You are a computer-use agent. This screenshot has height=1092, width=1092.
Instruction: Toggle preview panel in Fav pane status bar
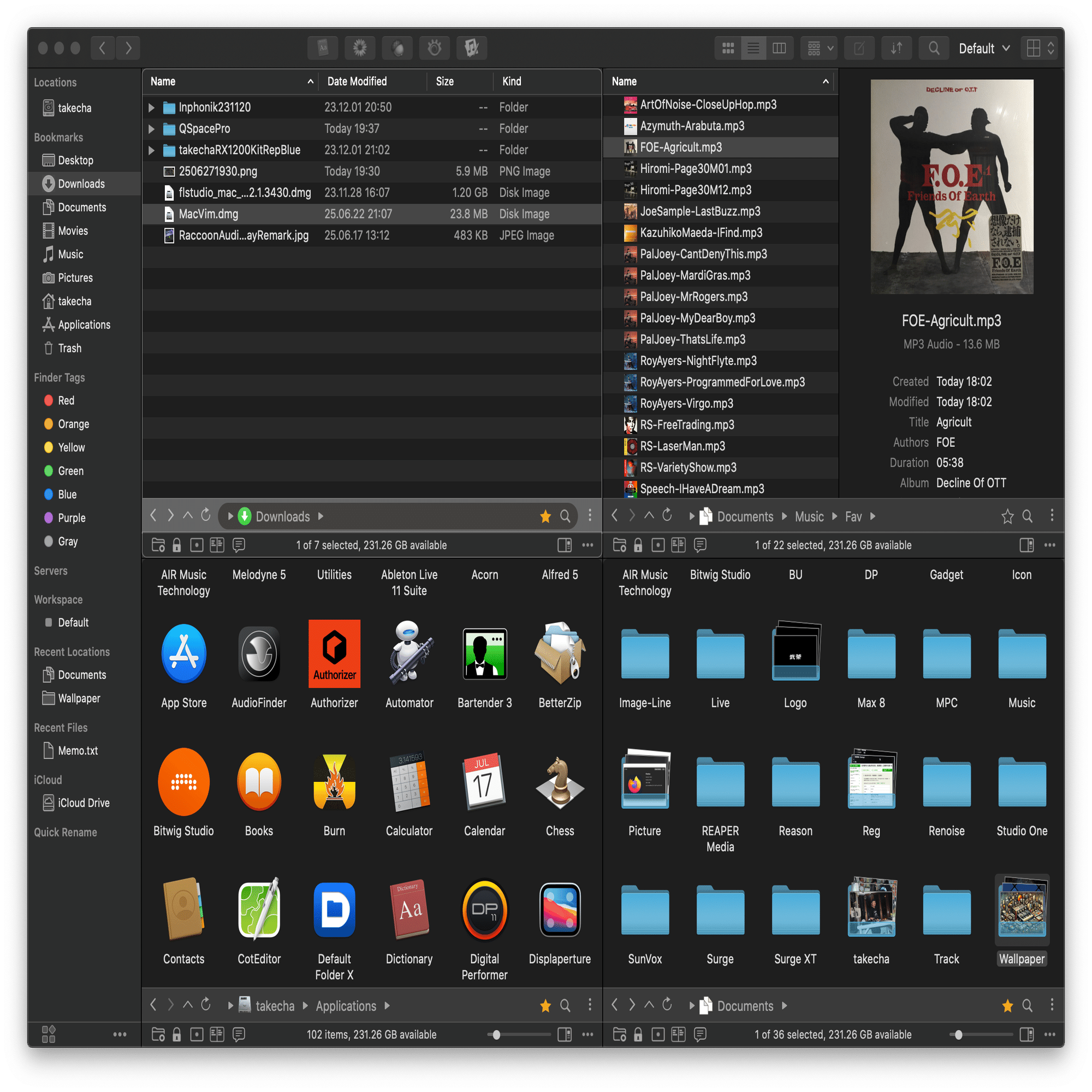1026,545
